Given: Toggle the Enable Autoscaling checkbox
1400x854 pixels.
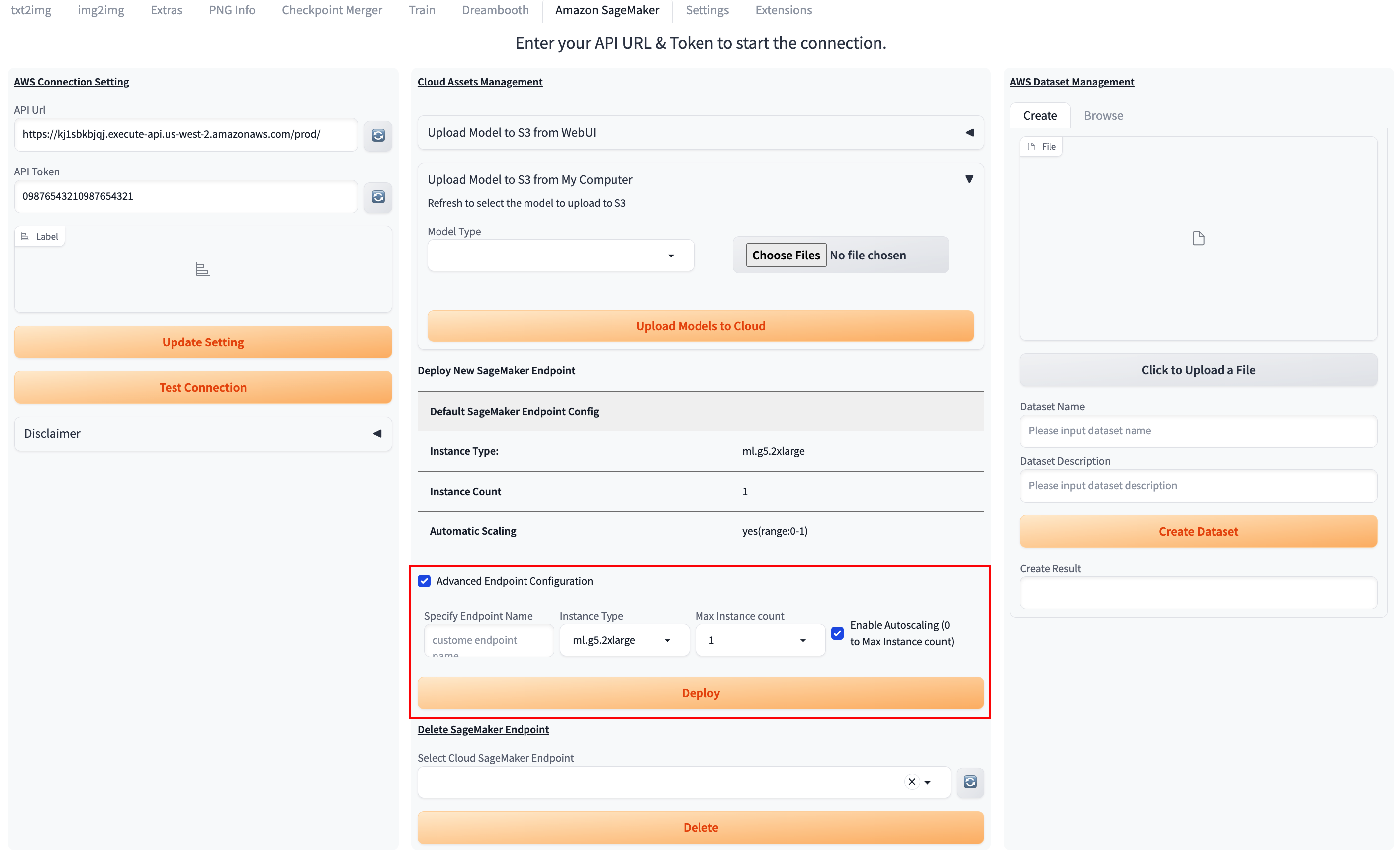Looking at the screenshot, I should pos(837,633).
